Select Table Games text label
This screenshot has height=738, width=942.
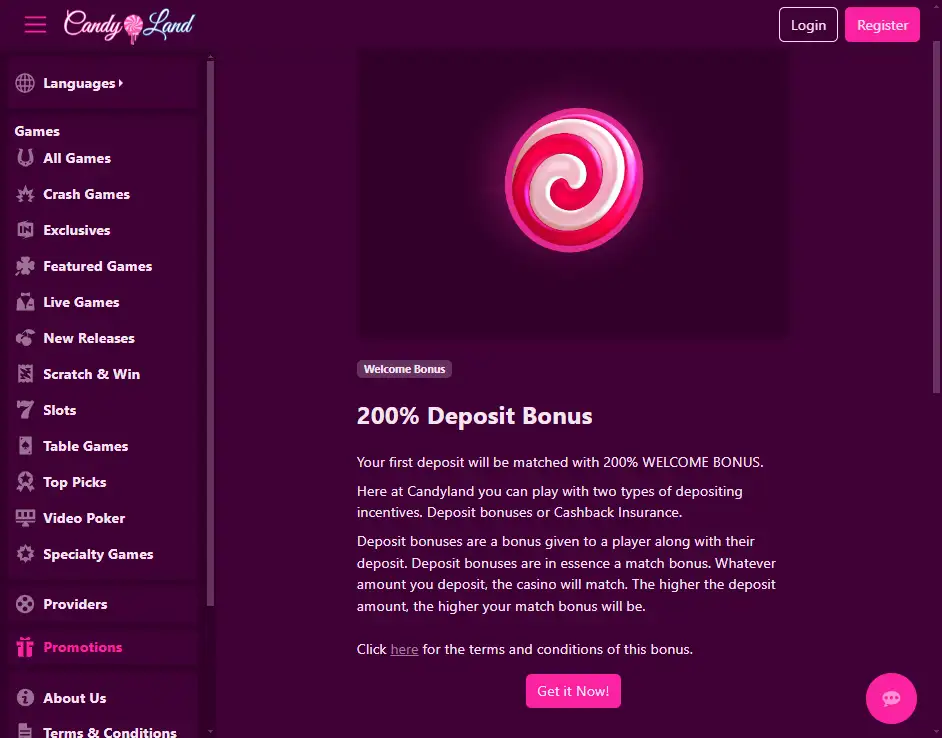(85, 447)
